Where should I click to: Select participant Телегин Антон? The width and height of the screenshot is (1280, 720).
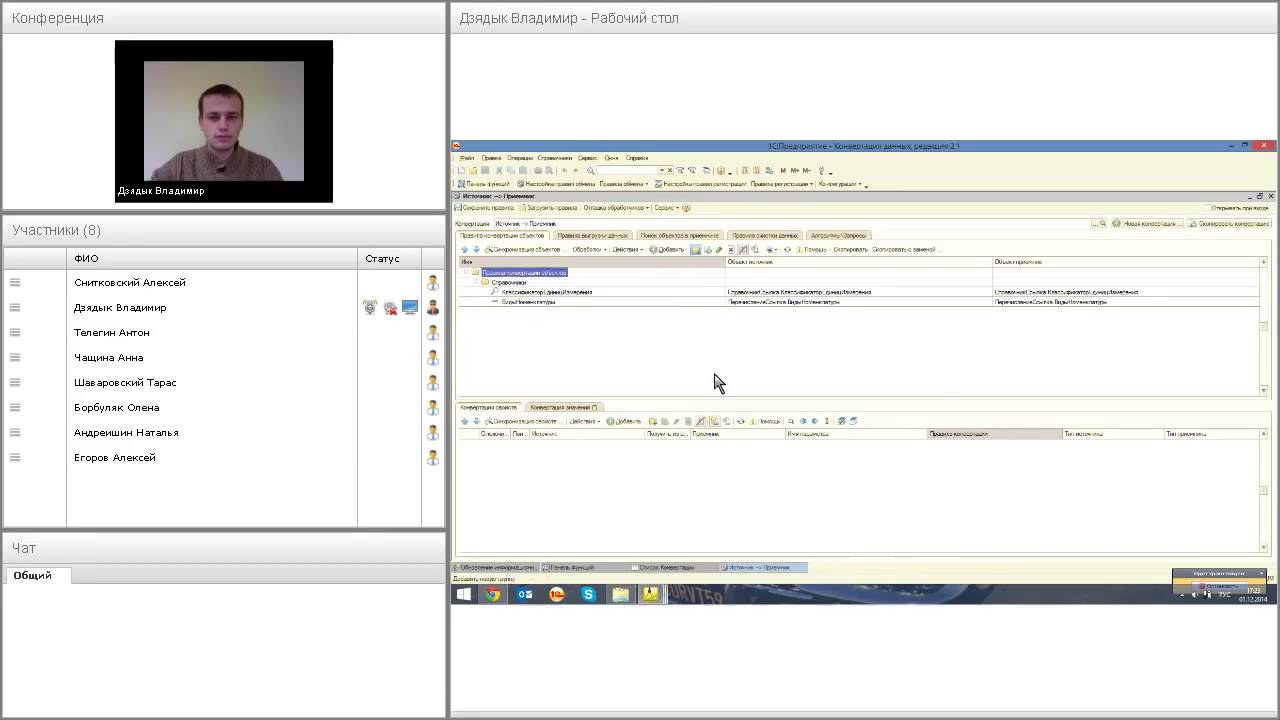click(x=112, y=332)
